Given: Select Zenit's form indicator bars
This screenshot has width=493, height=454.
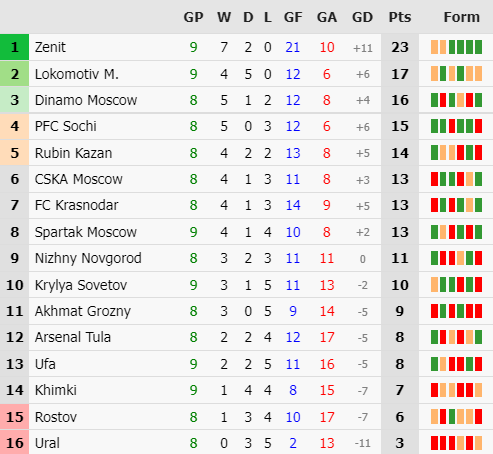Looking at the screenshot, I should (456, 47).
